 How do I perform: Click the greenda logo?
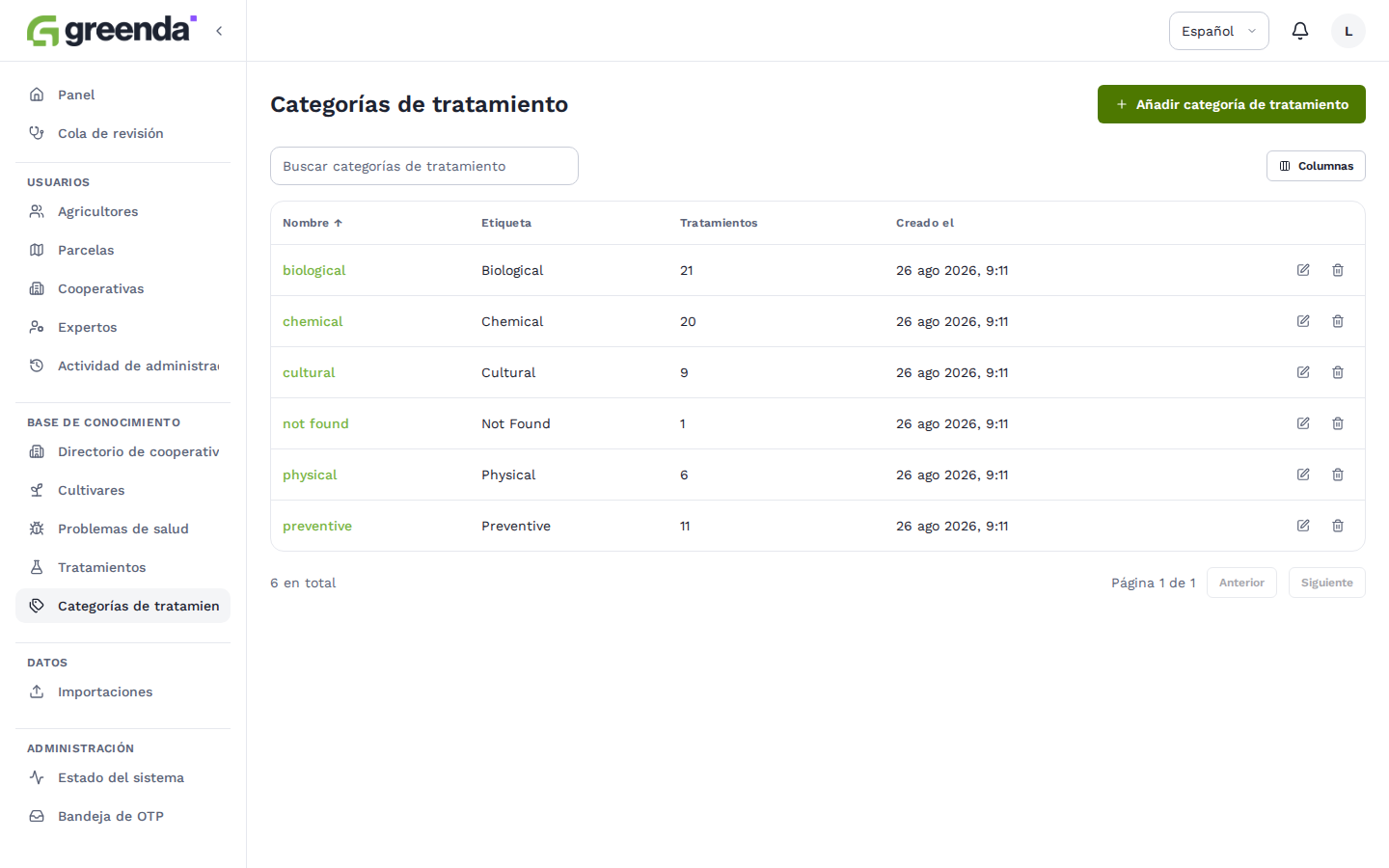(x=112, y=30)
